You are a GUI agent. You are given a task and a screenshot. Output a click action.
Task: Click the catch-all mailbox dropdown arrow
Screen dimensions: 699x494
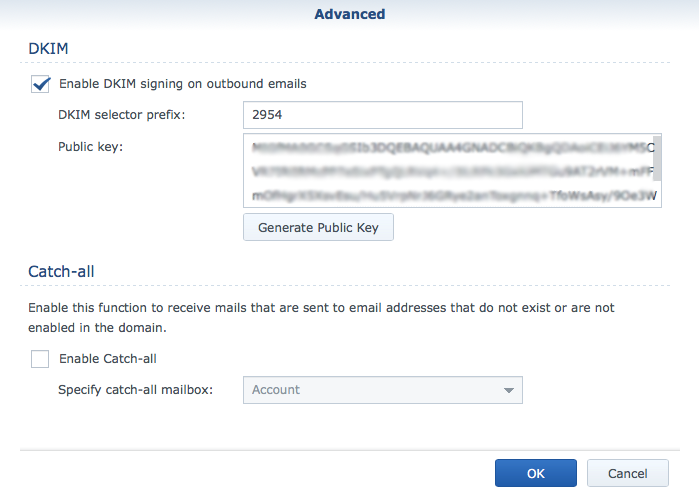(509, 389)
